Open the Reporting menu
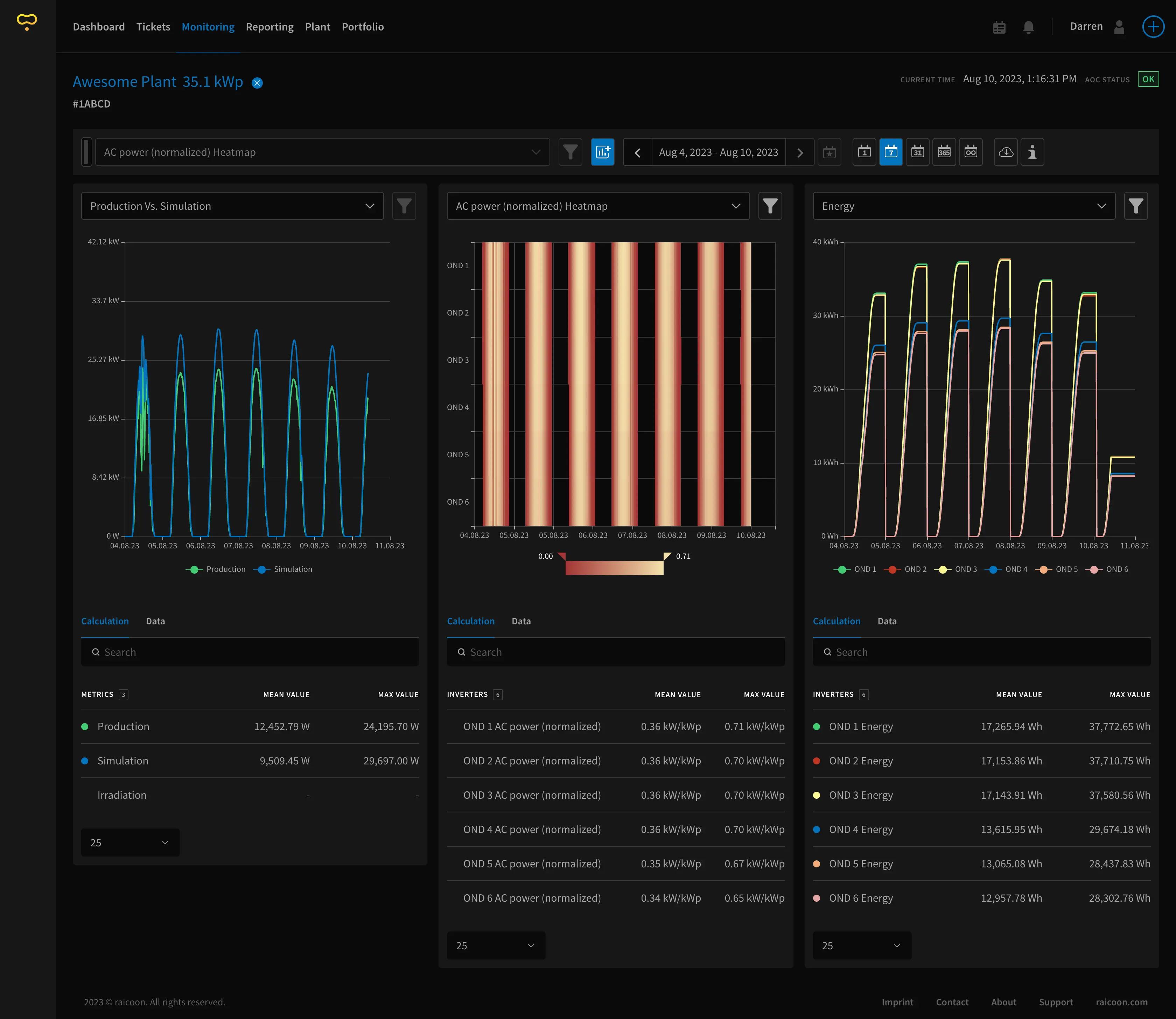 269,27
